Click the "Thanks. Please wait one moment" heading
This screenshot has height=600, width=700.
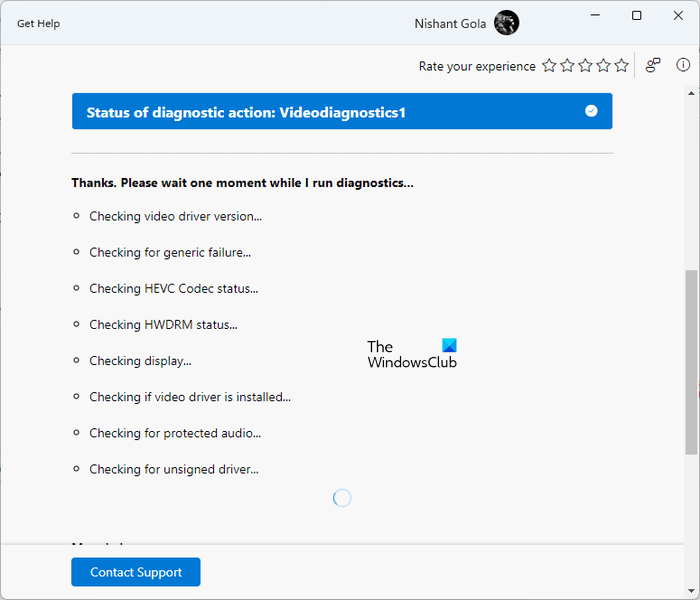pyautogui.click(x=242, y=183)
